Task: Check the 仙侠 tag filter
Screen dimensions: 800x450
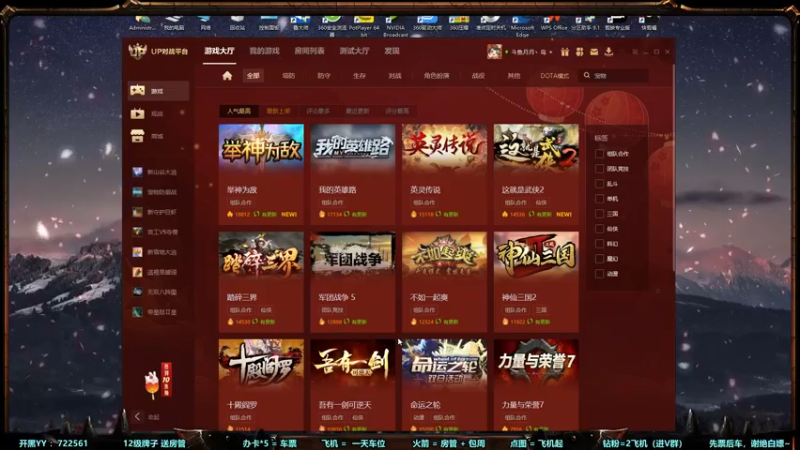Action: click(x=599, y=229)
